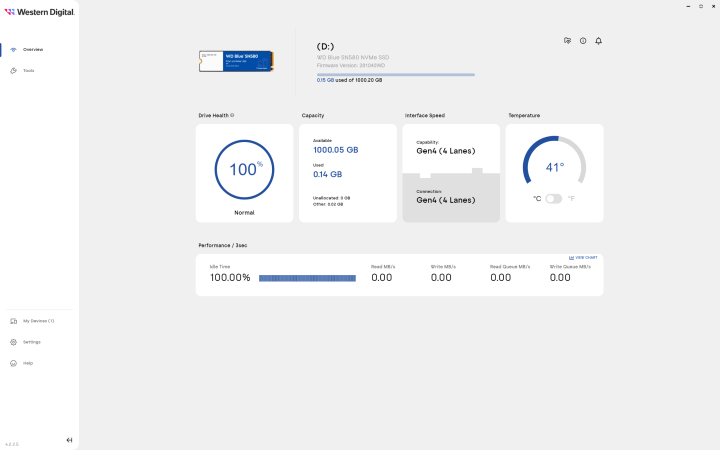This screenshot has width=720, height=450.
Task: Collapse the sidebar with the arrow icon
Action: [69, 440]
